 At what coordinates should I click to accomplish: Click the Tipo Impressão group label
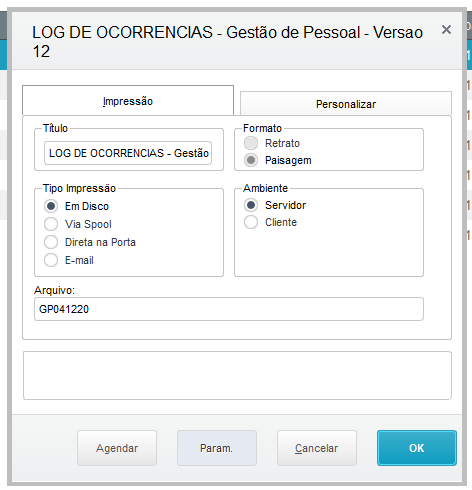(x=79, y=188)
